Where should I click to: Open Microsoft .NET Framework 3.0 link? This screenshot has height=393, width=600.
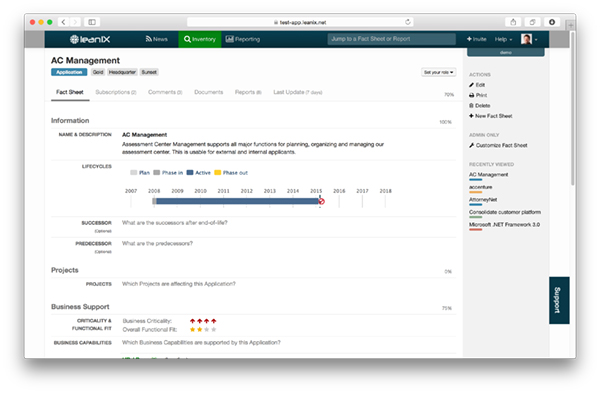pyautogui.click(x=505, y=225)
